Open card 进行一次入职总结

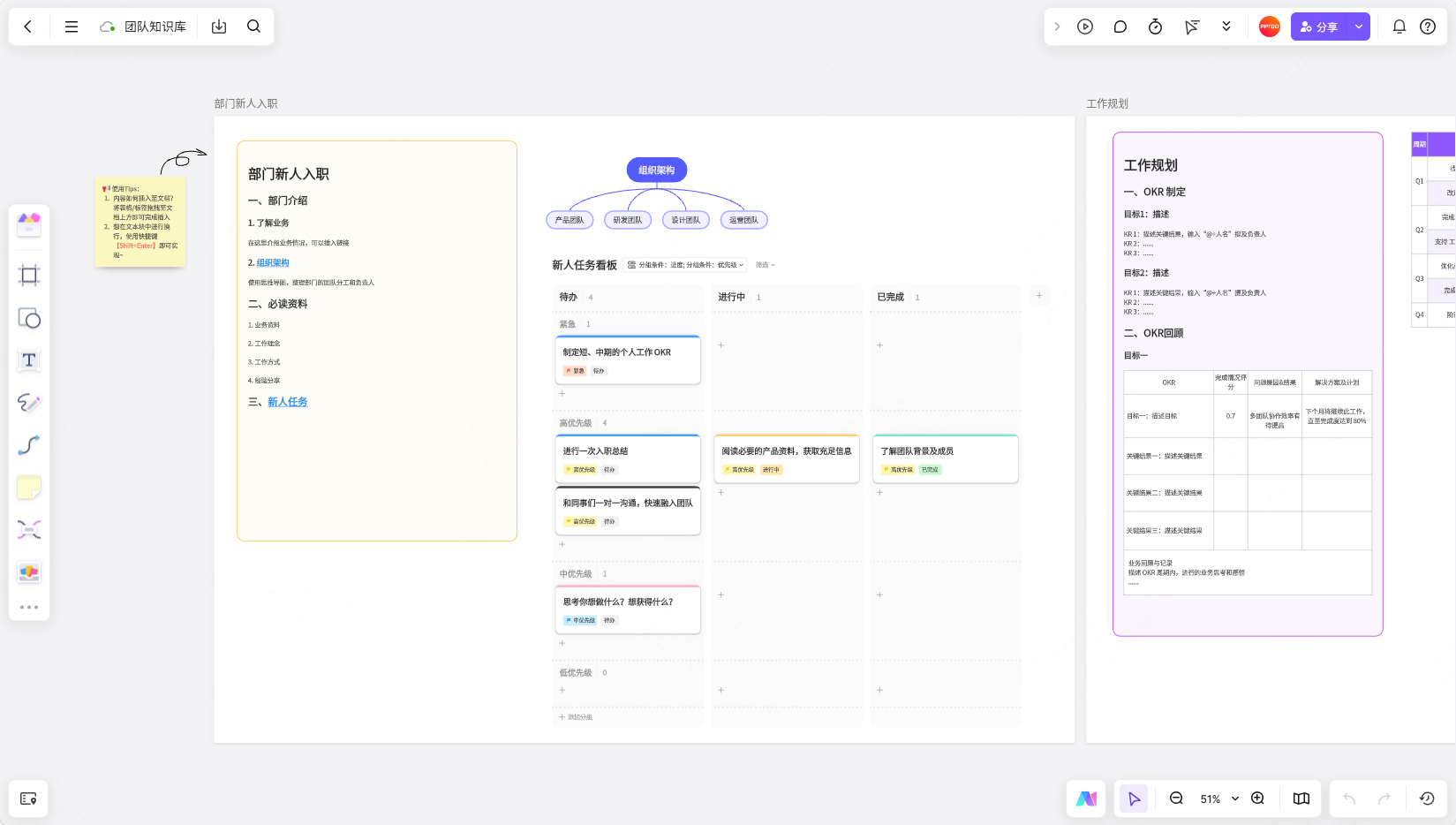point(628,458)
